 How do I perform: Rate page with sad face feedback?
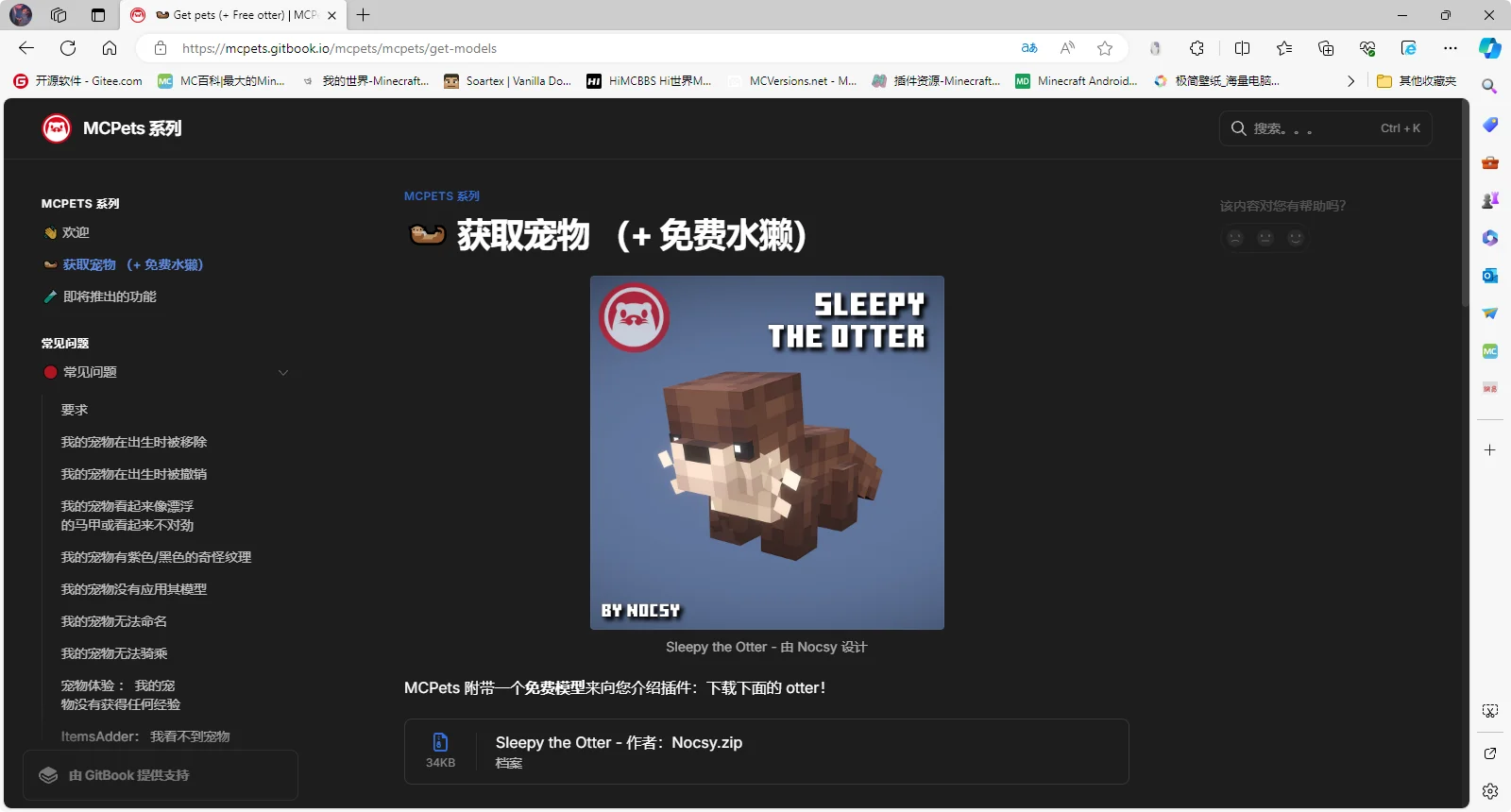coord(1235,238)
